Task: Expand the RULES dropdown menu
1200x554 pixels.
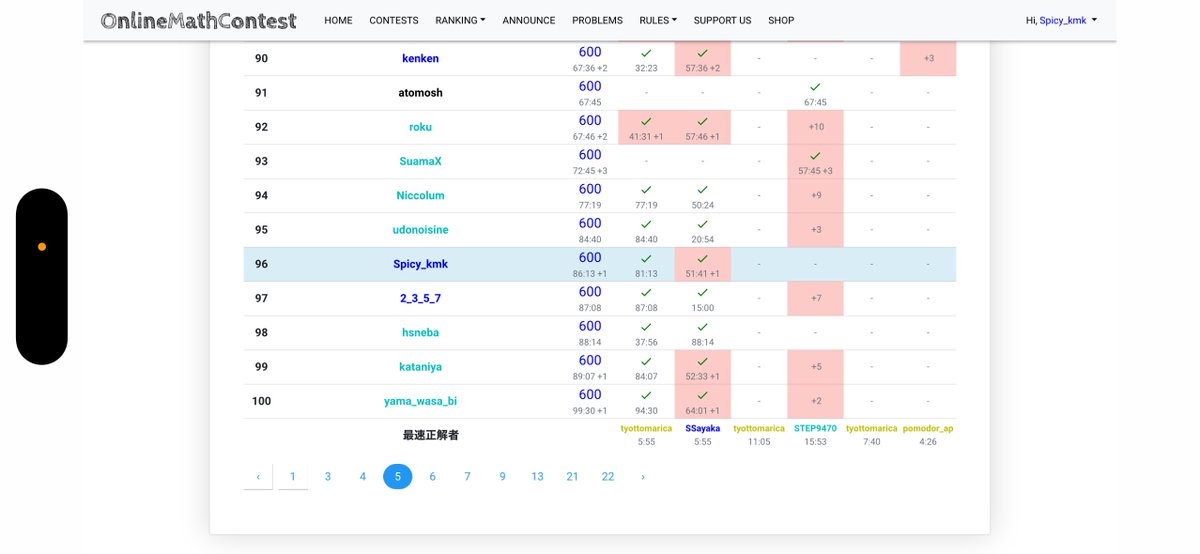Action: coord(658,20)
